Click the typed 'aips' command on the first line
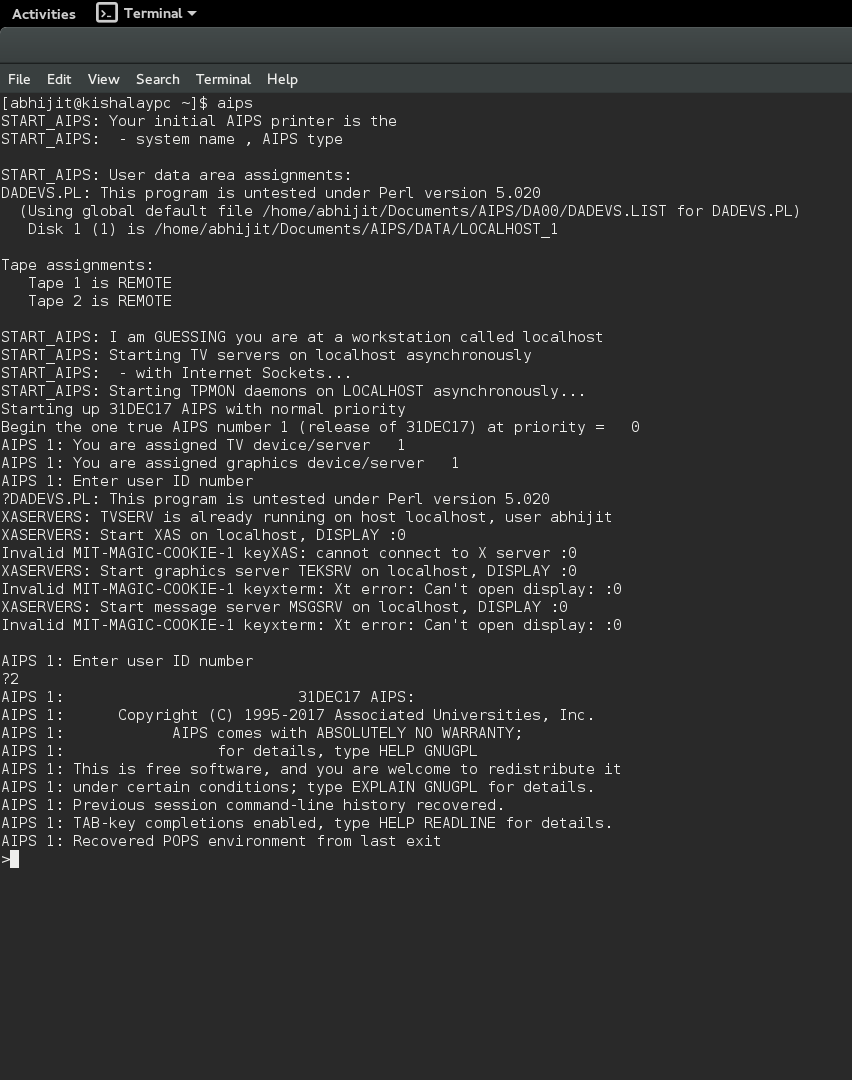The width and height of the screenshot is (852, 1080). coord(235,103)
